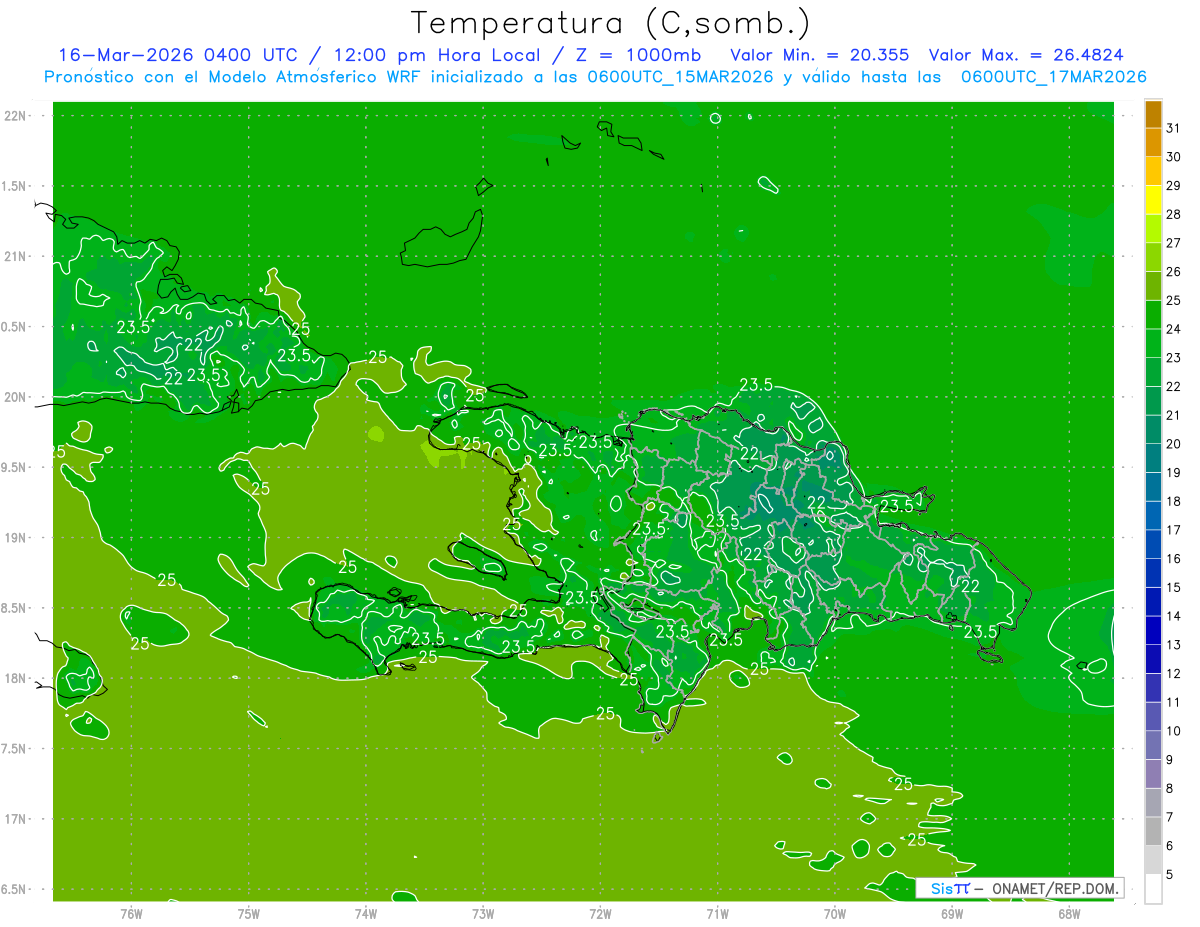Pick the lime swatch between legend 27 and 28

tap(1153, 228)
